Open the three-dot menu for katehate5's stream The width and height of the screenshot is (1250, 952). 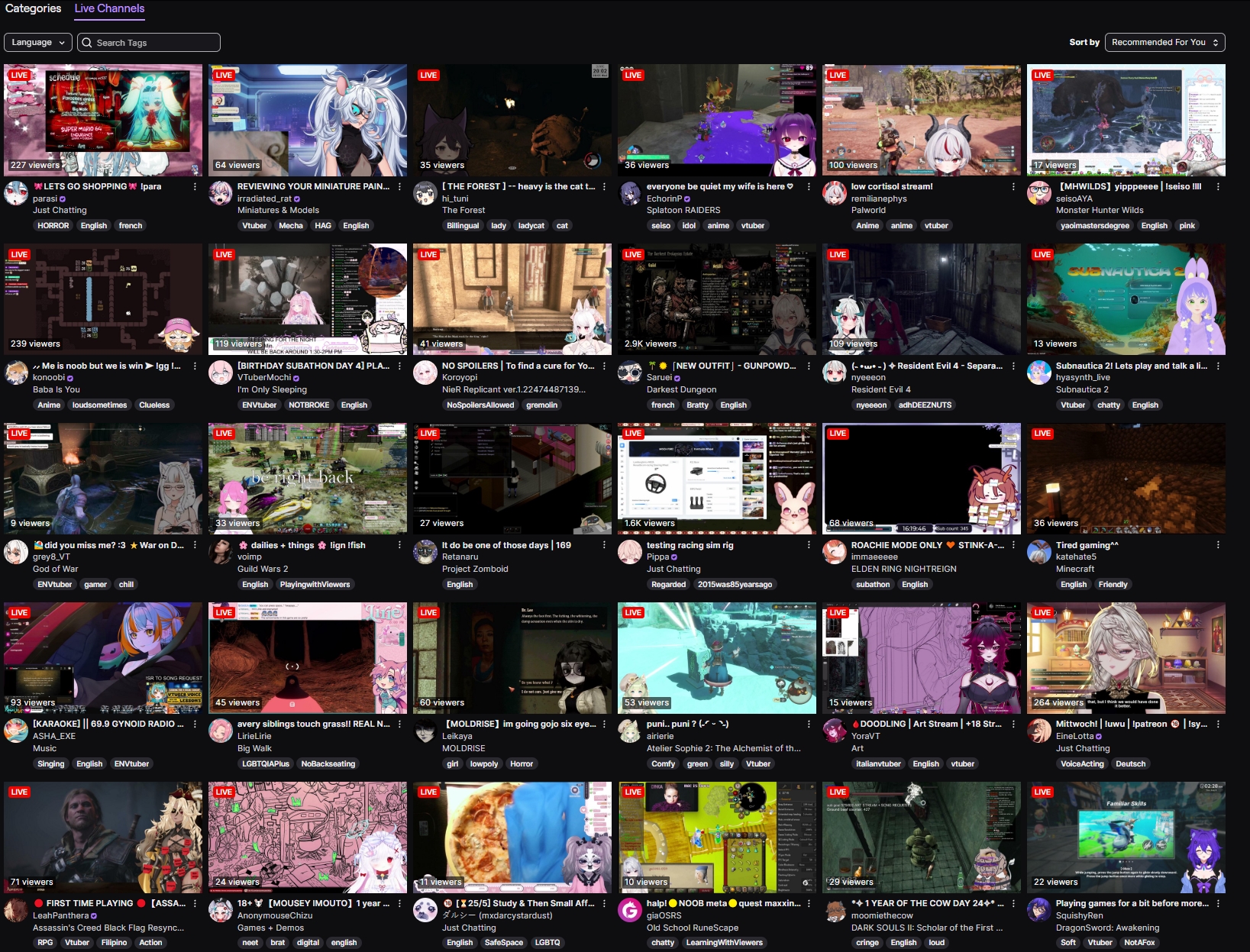click(1218, 545)
